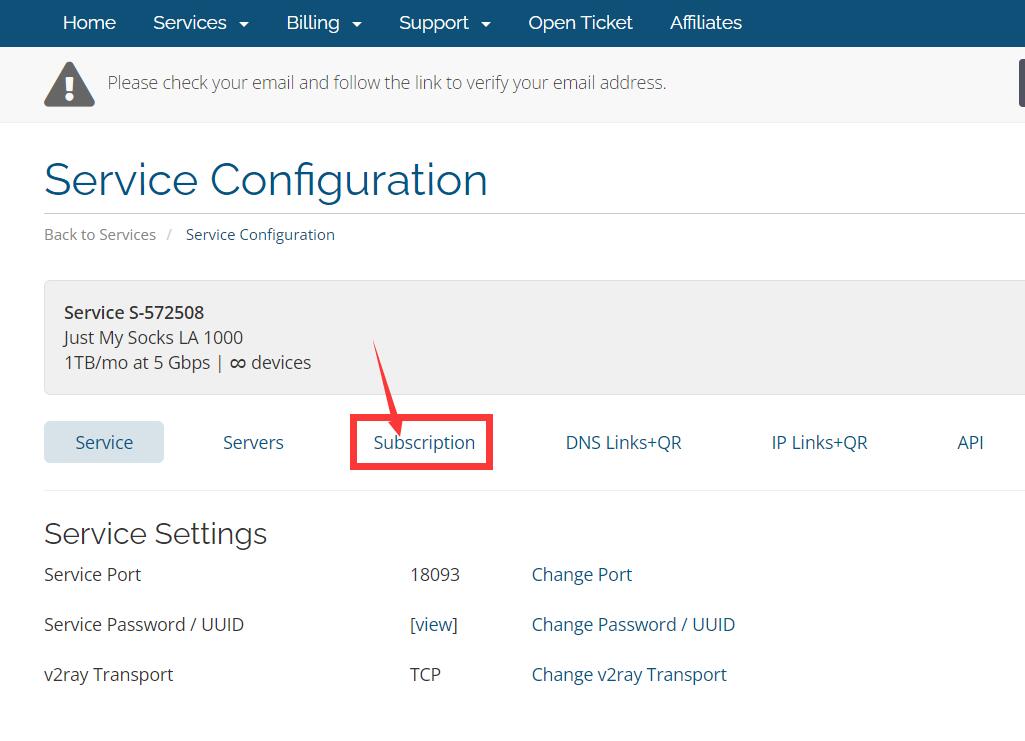Open a new support ticket
The height and width of the screenshot is (741, 1025).
click(580, 23)
